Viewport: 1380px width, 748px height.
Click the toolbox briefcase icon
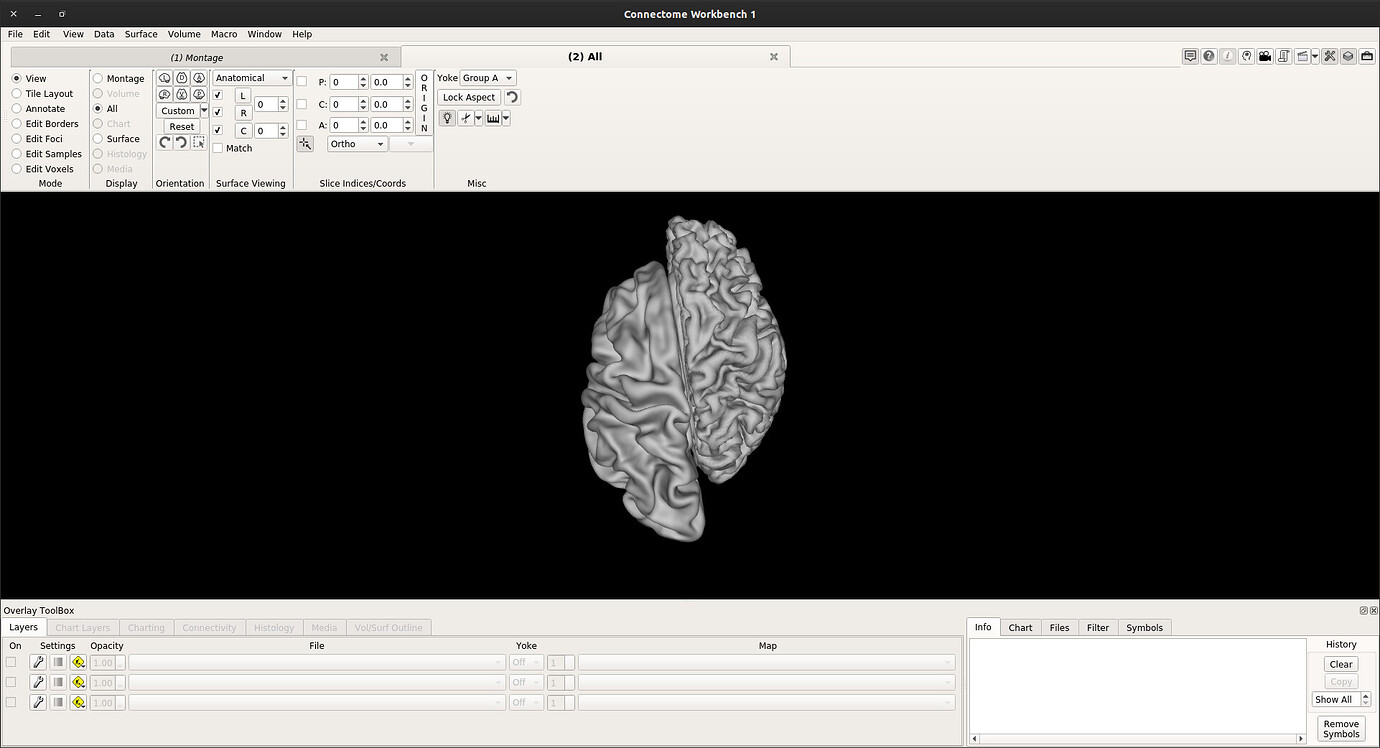coord(1367,56)
